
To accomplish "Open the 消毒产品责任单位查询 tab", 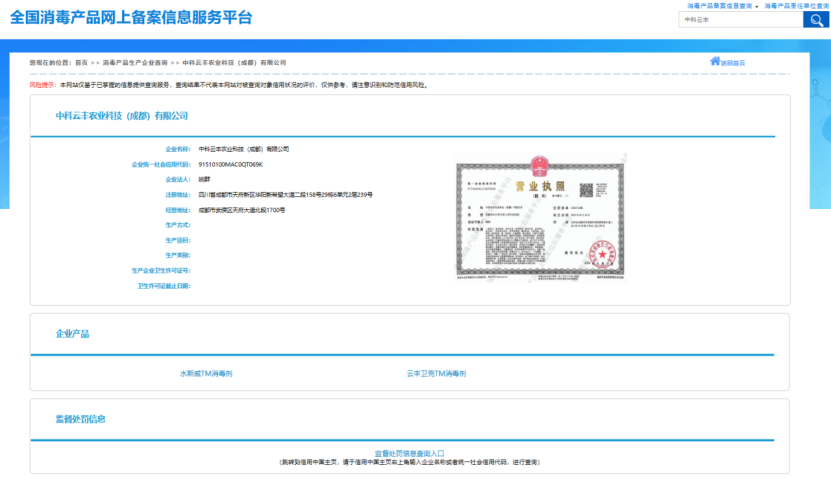I will click(797, 6).
